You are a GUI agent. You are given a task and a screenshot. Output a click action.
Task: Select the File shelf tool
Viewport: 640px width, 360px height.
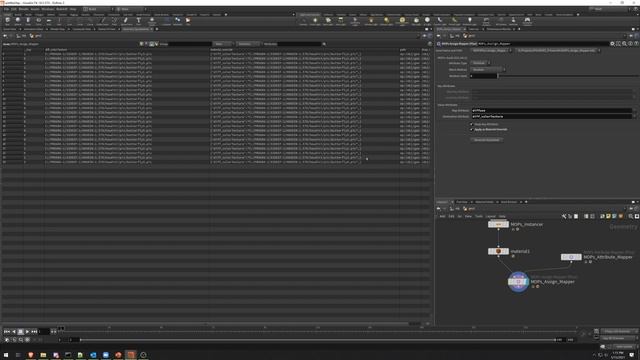(x=188, y=21)
